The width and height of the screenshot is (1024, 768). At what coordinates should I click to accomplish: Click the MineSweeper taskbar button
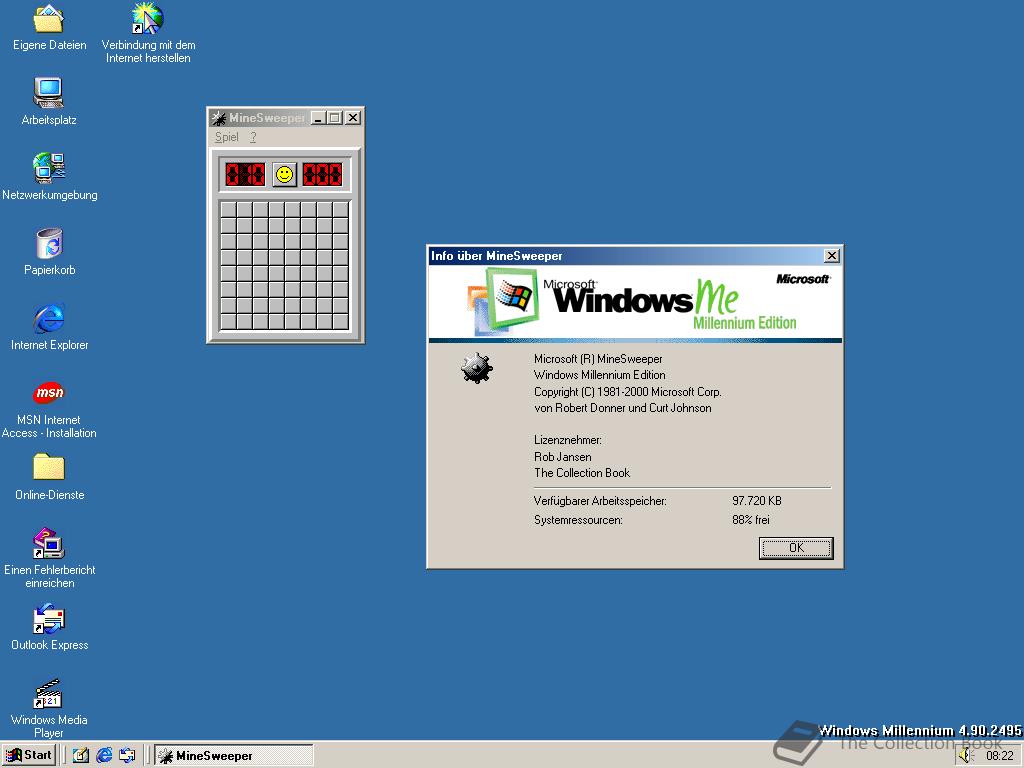click(x=234, y=756)
